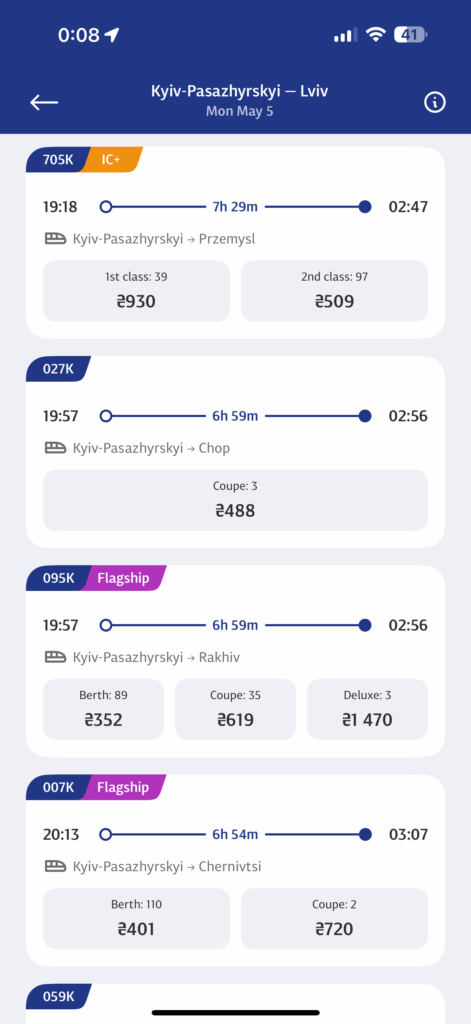Screen dimensions: 471x1024
Task: Select Berth for ₴401 on train 007K
Action: (137, 919)
